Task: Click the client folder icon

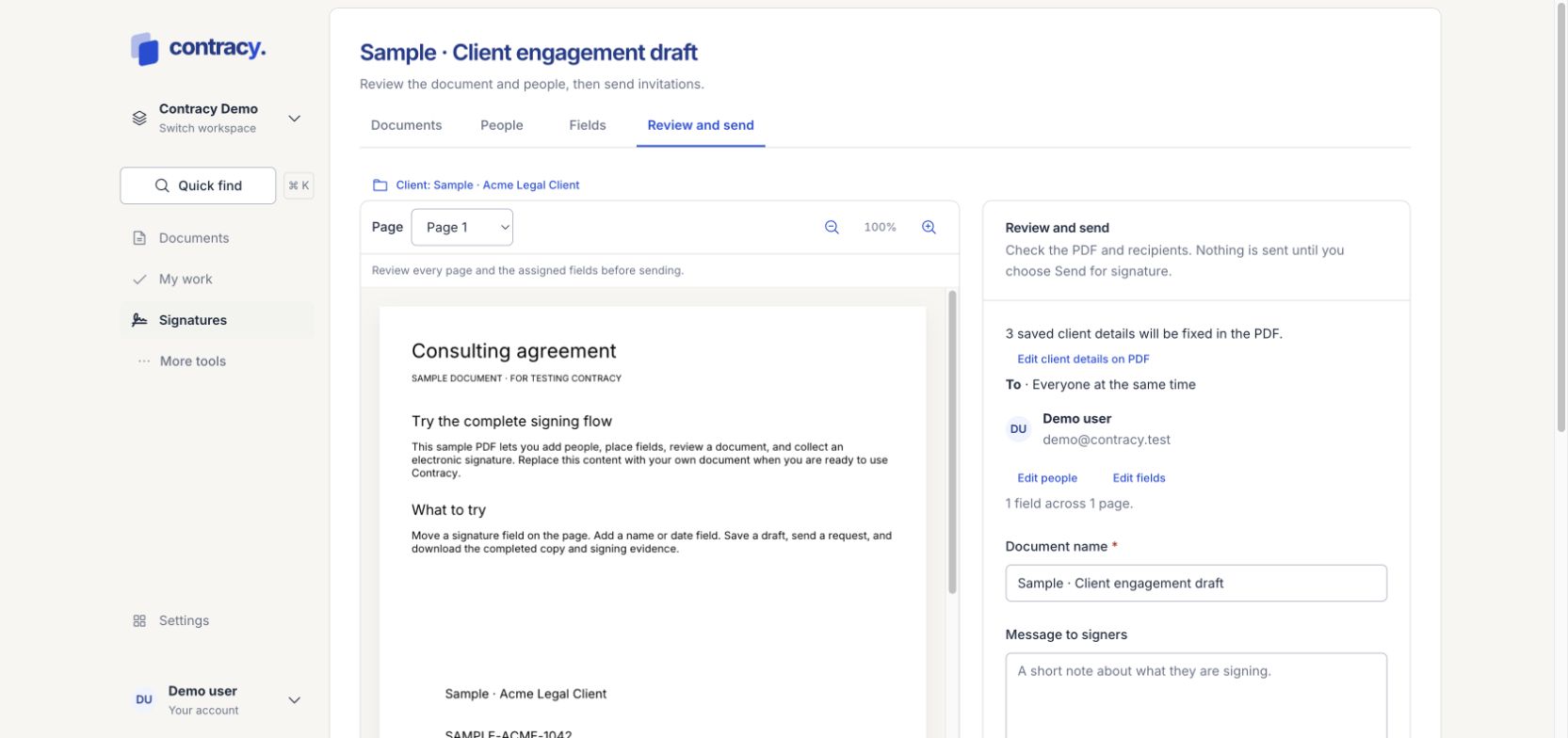Action: tap(380, 185)
